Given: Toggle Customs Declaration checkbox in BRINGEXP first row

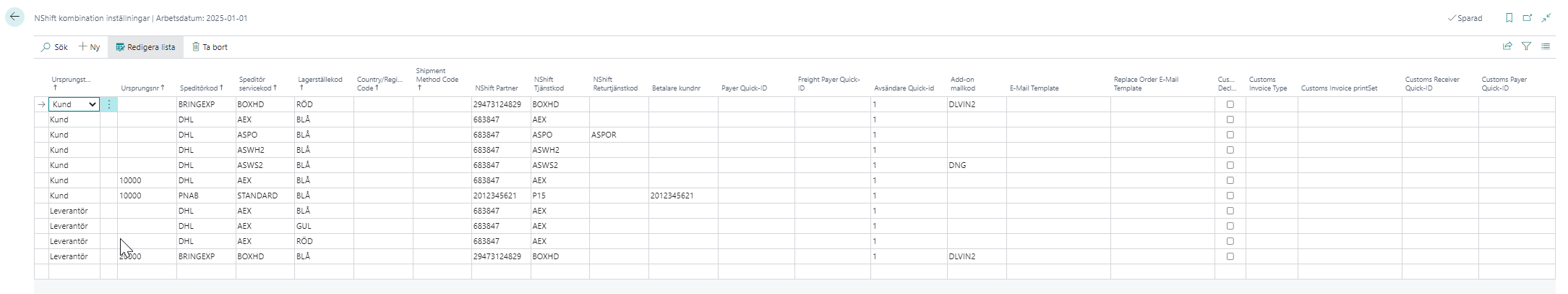Looking at the screenshot, I should [x=1230, y=104].
